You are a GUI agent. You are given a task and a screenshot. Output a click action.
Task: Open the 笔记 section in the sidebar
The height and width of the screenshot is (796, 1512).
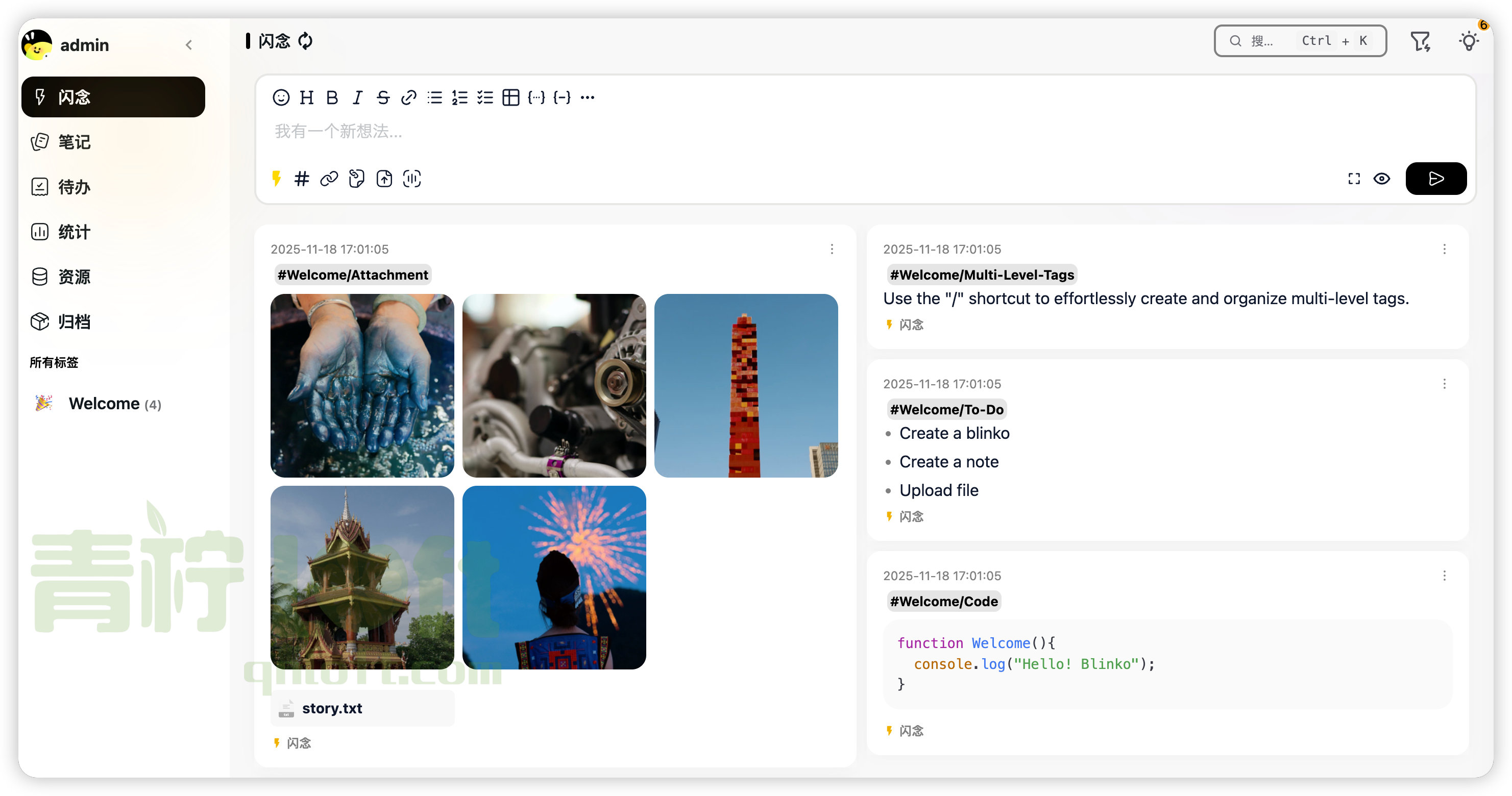point(74,142)
